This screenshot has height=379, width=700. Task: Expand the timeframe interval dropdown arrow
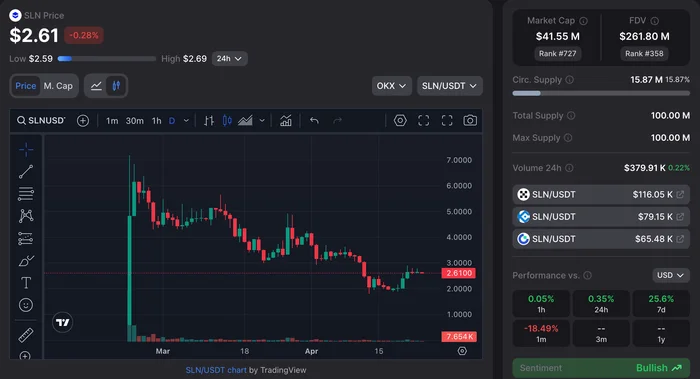pos(186,121)
